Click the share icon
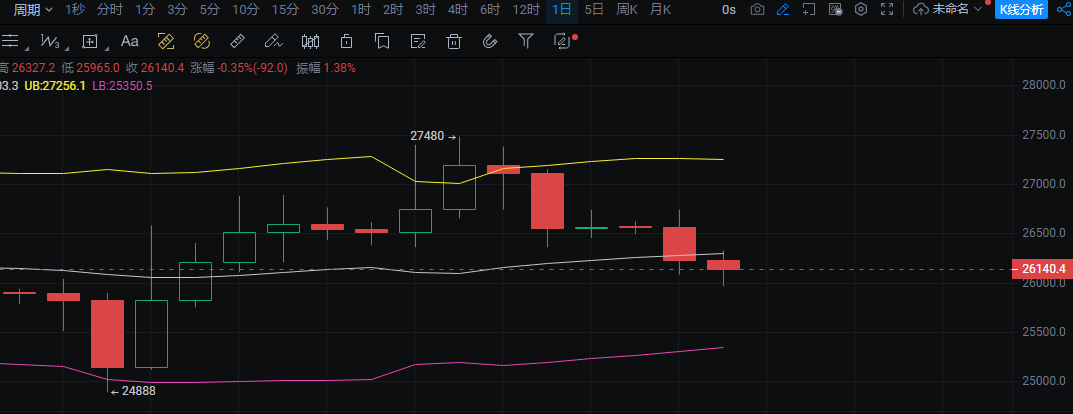The image size is (1073, 414). (1063, 10)
